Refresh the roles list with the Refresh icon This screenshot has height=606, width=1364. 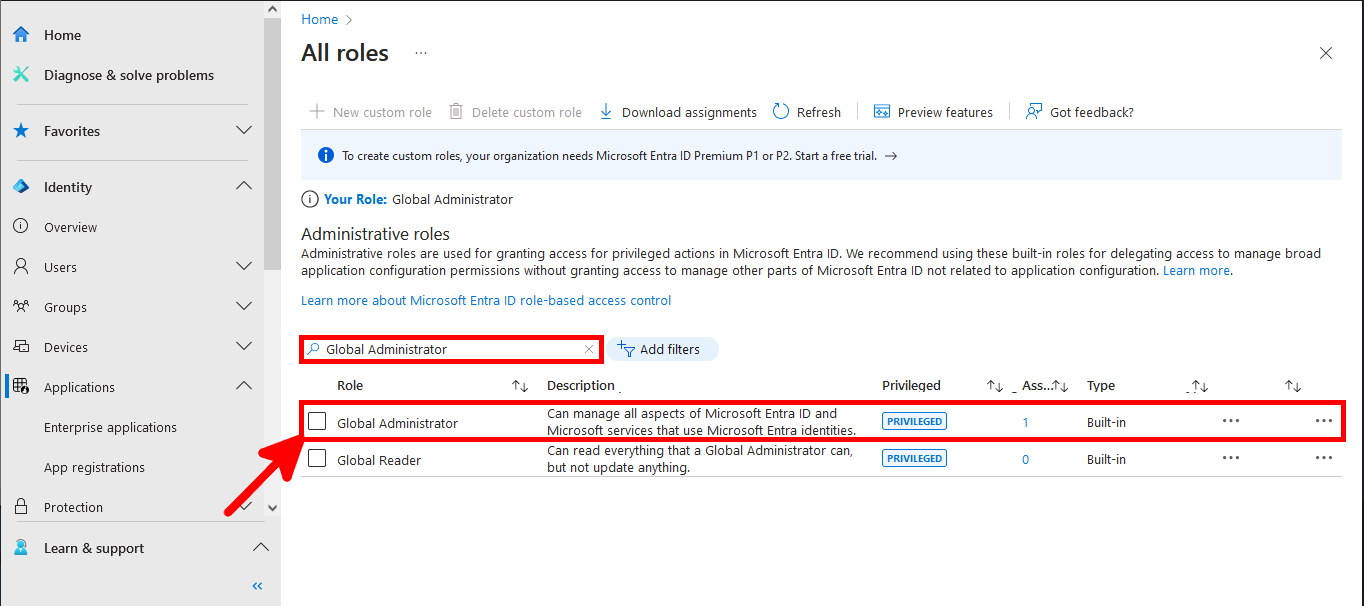point(779,111)
